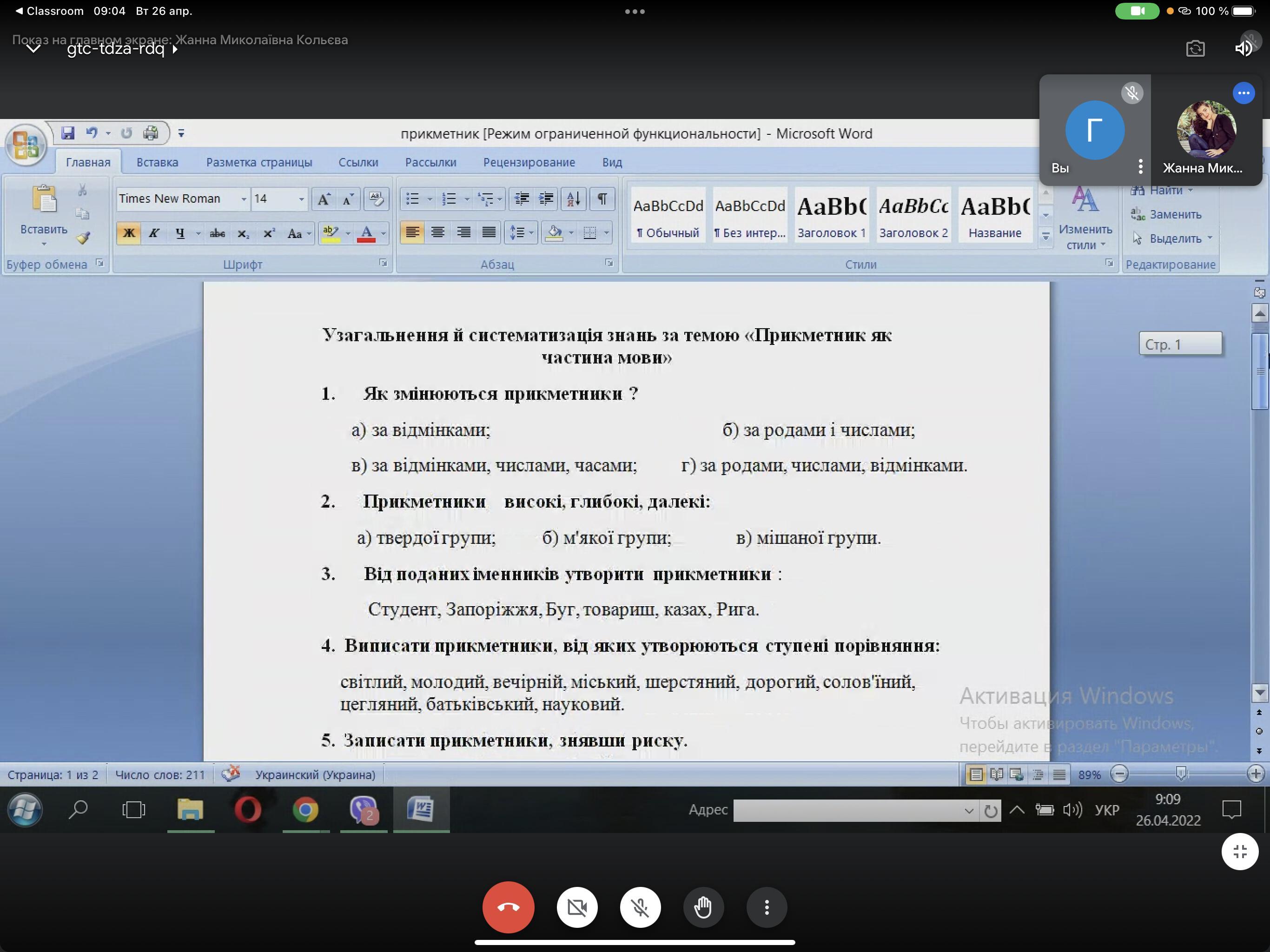Apply subscript formatting
Screen dimensions: 1270x952
tap(244, 233)
